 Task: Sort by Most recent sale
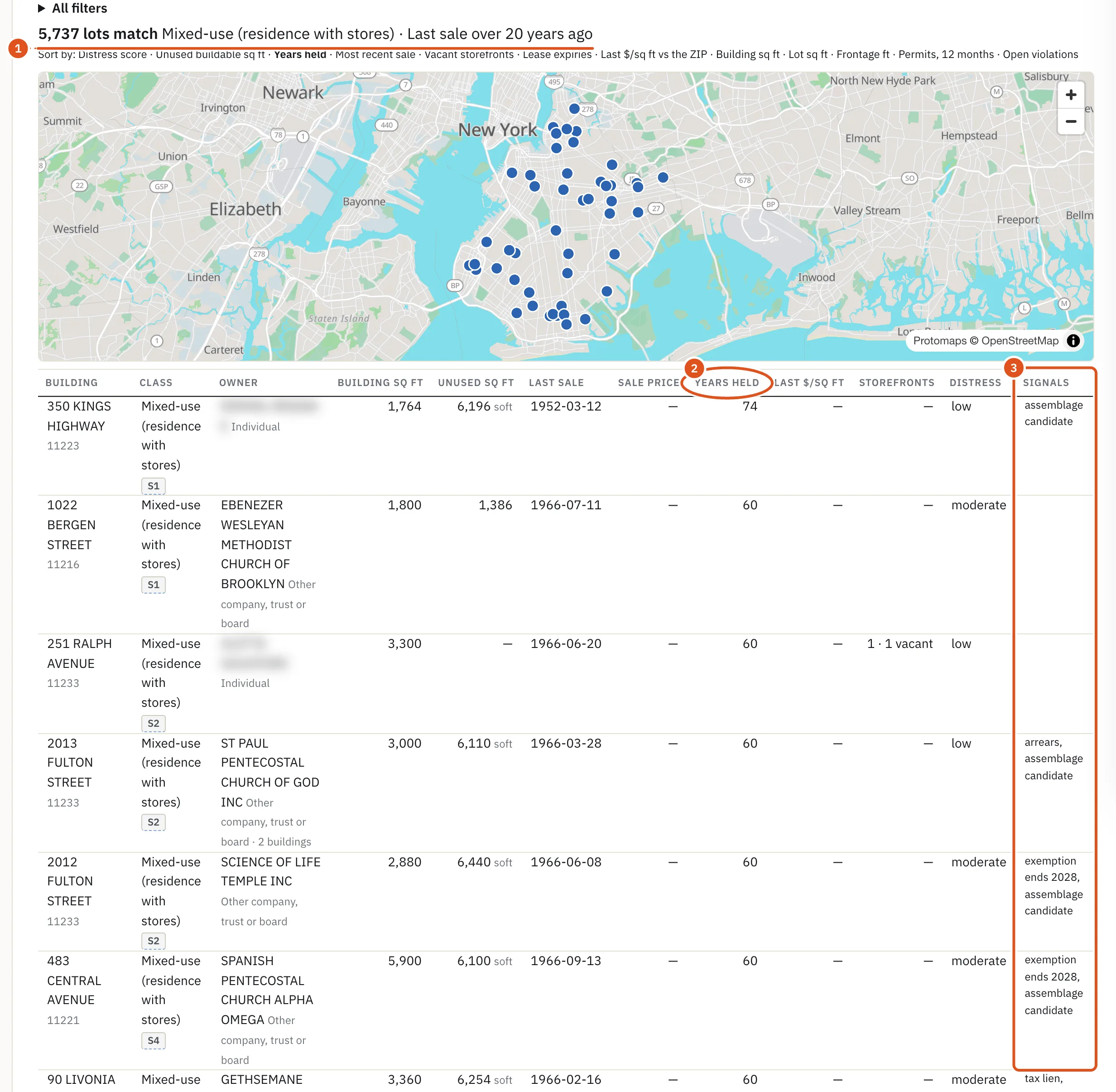point(375,55)
